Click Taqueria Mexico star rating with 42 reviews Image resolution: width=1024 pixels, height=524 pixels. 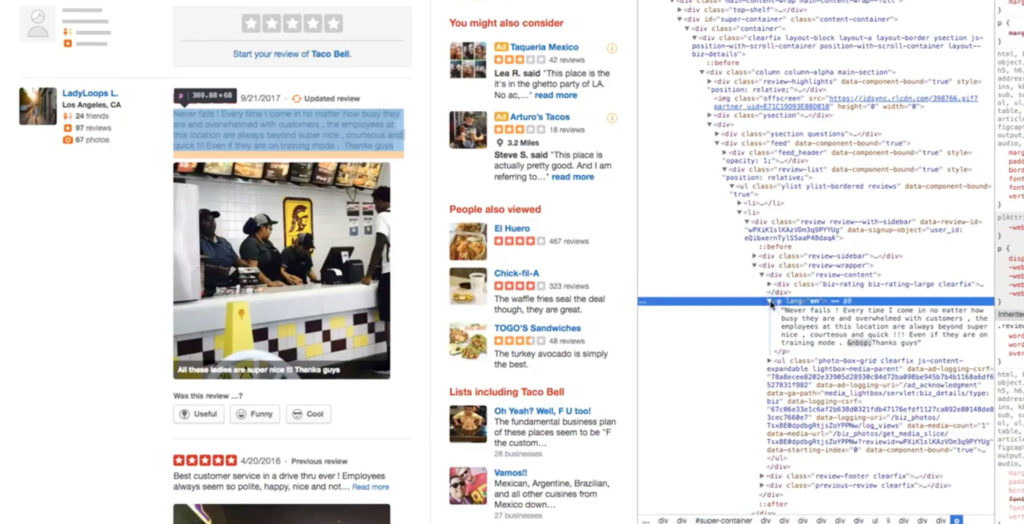point(519,59)
